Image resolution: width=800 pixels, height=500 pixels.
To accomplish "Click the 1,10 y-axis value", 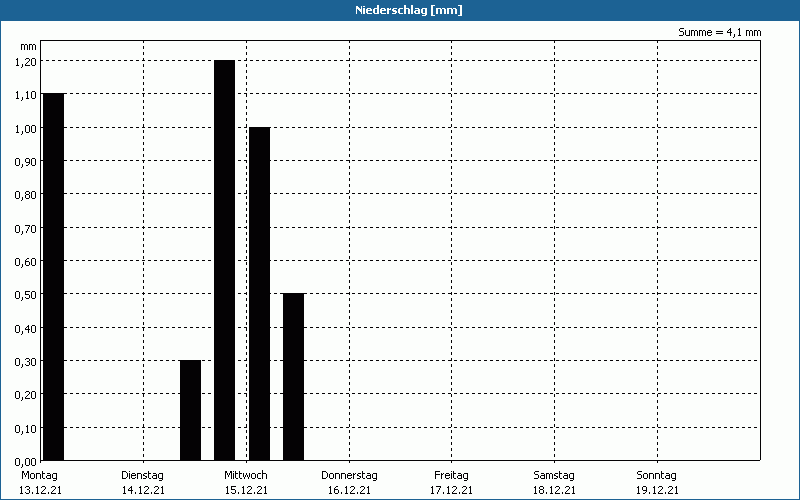I will (x=25, y=94).
